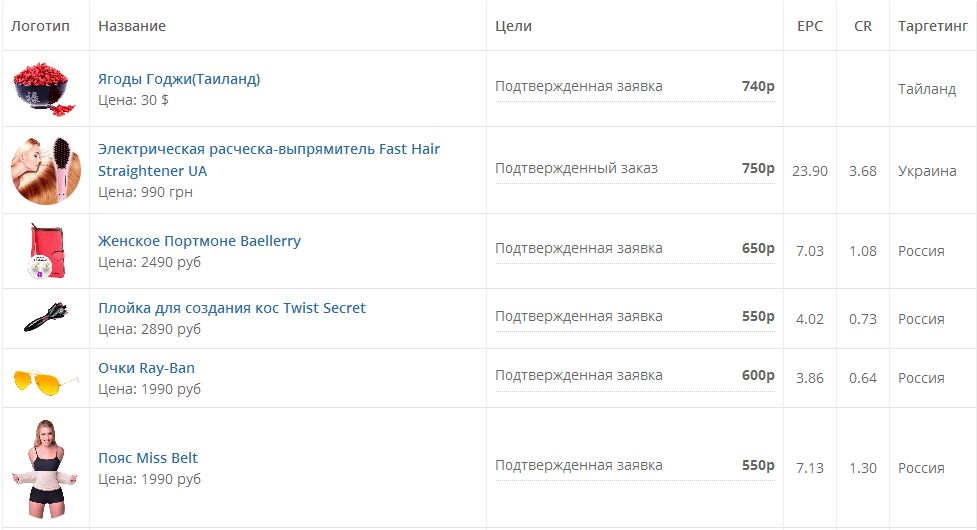The width and height of the screenshot is (977, 530).
Task: Open the hair straightener brush product image
Action: pyautogui.click(x=45, y=170)
